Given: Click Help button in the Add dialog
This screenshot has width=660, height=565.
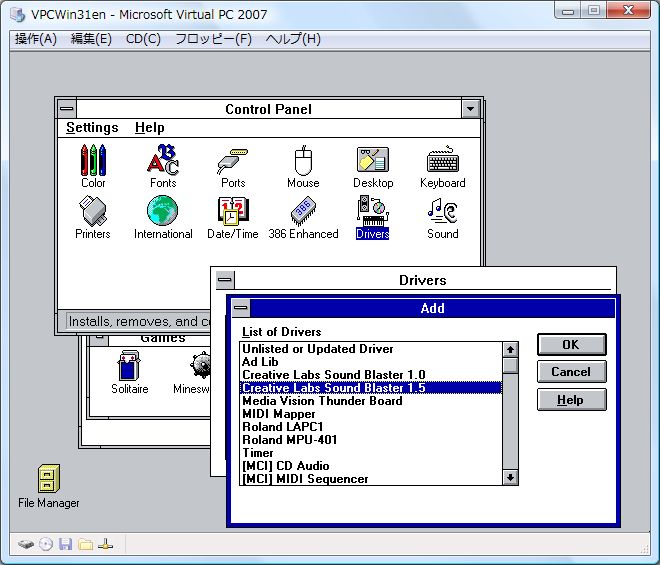Looking at the screenshot, I should [572, 400].
